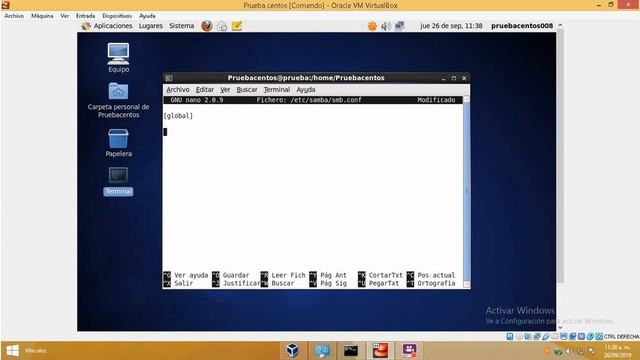This screenshot has width=640, height=360.
Task: Click the Modificado status in nano header
Action: point(436,100)
